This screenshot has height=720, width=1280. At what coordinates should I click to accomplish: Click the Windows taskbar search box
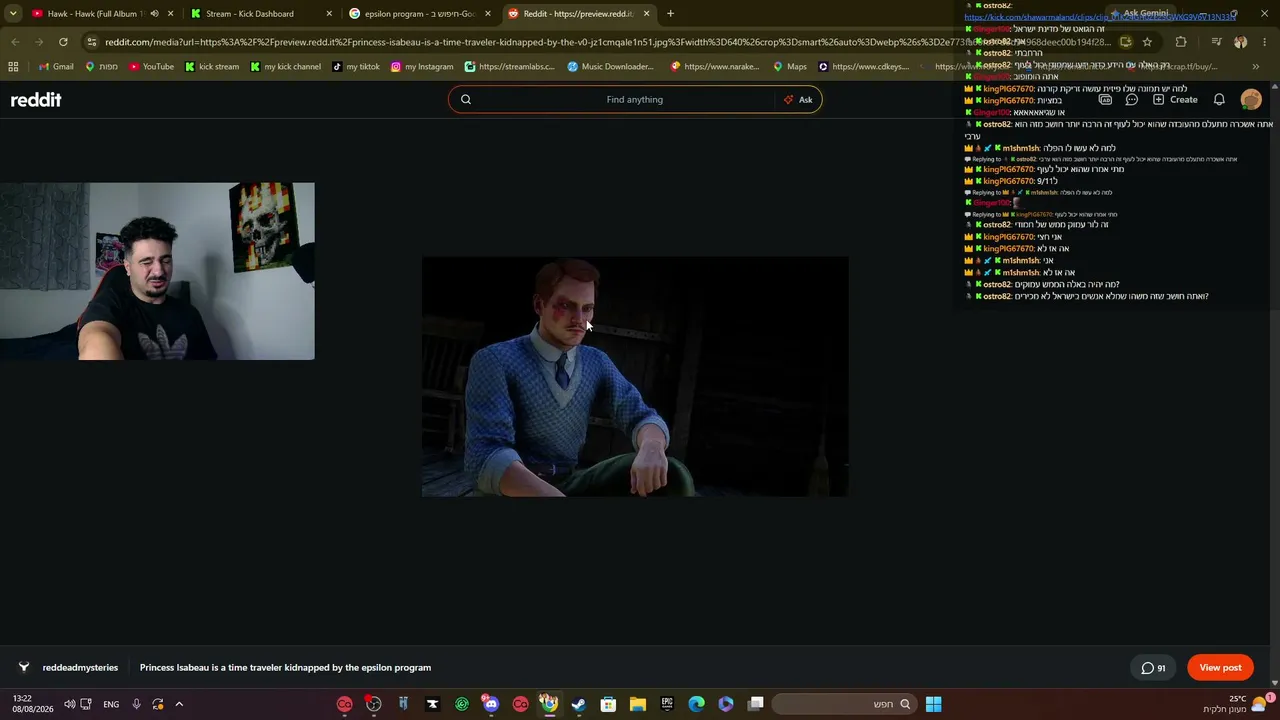click(843, 704)
